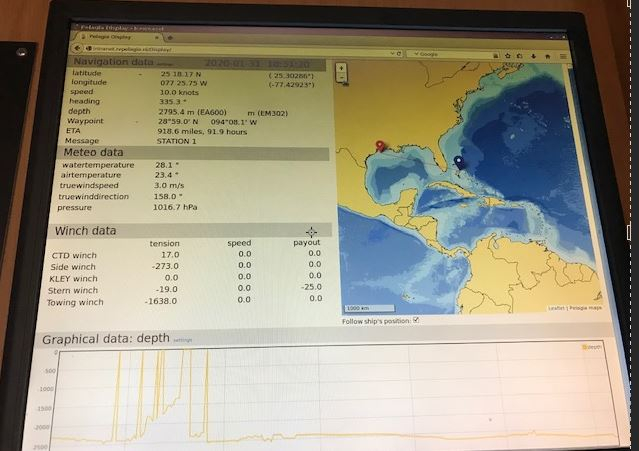This screenshot has height=451, width=639.
Task: Click the Leaflet attribution link on map
Action: [555, 308]
